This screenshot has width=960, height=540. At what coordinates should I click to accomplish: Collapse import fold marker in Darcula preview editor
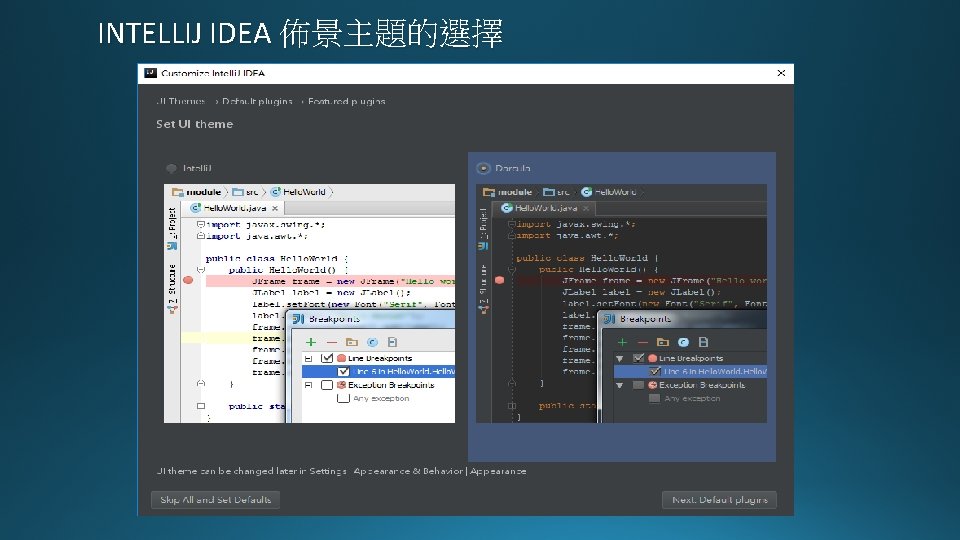(x=512, y=225)
